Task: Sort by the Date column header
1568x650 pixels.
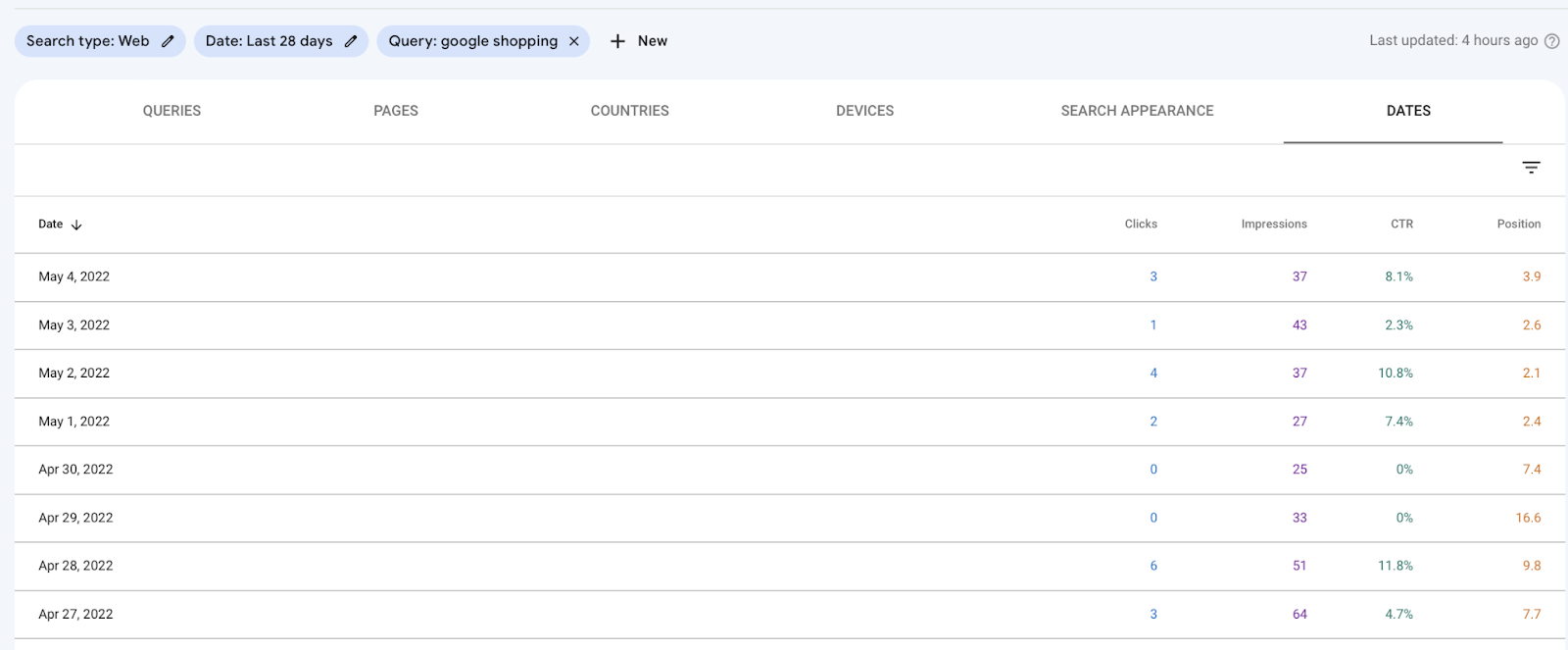Action: (x=50, y=225)
